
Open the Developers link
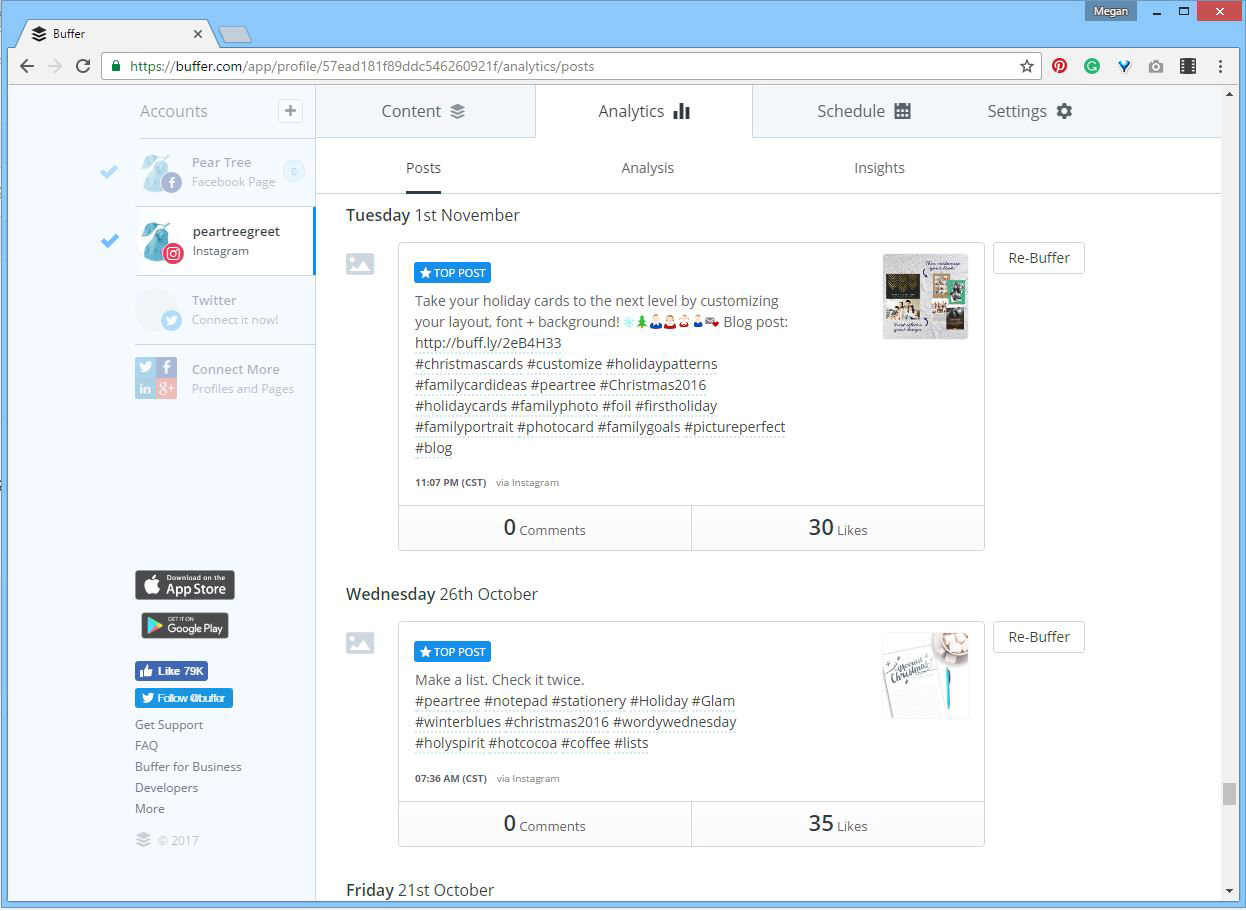coord(166,788)
